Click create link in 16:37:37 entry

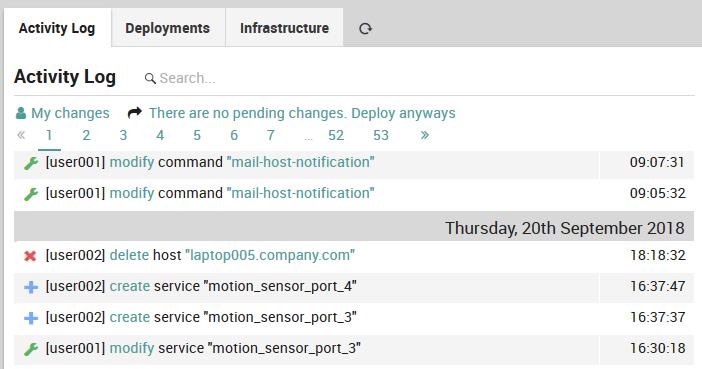point(130,317)
